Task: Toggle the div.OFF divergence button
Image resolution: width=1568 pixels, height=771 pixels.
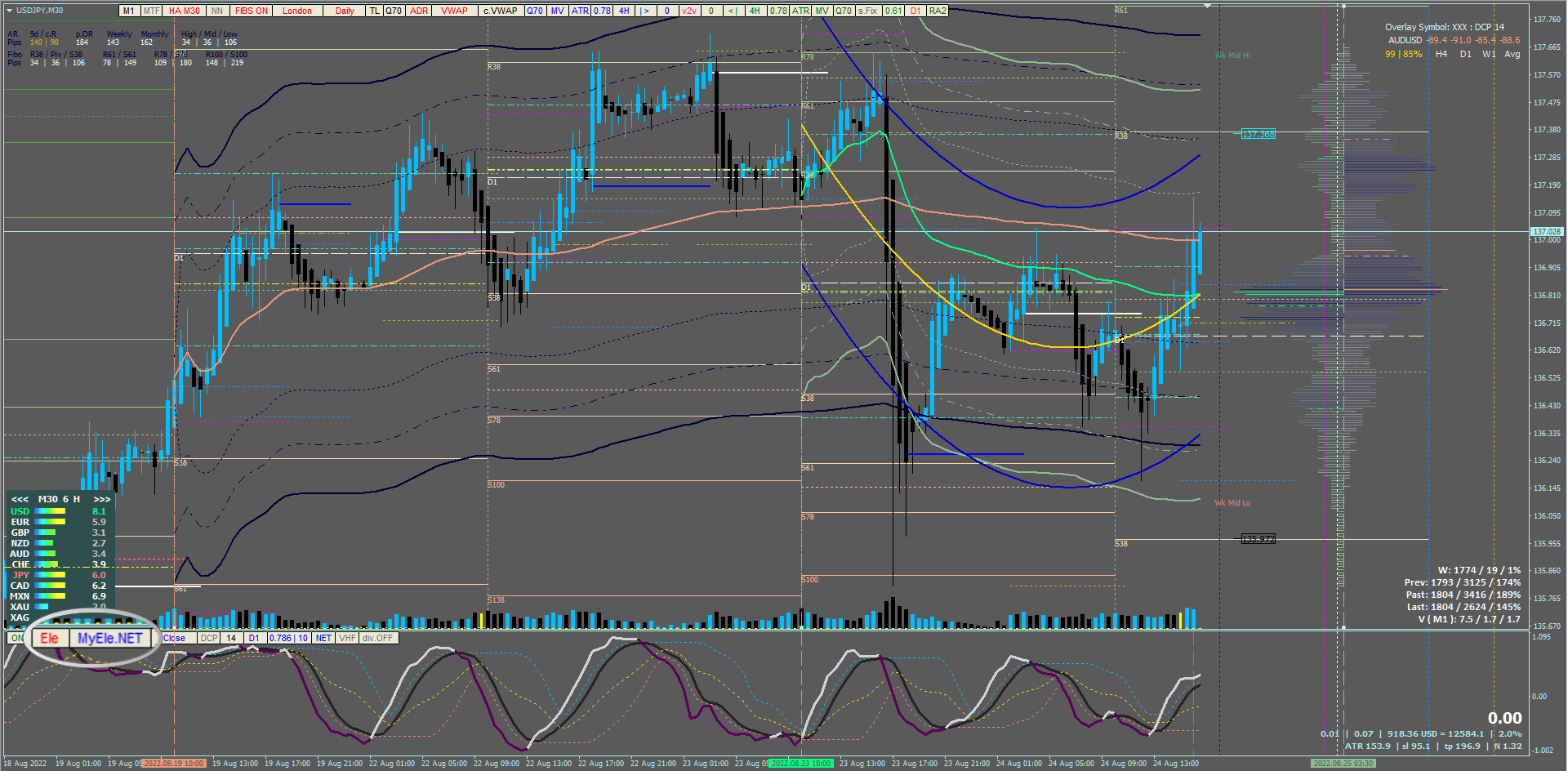Action: tap(378, 638)
